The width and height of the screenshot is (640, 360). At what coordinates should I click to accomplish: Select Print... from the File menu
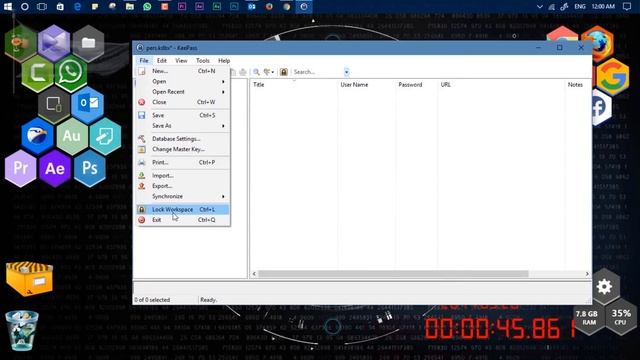183,162
